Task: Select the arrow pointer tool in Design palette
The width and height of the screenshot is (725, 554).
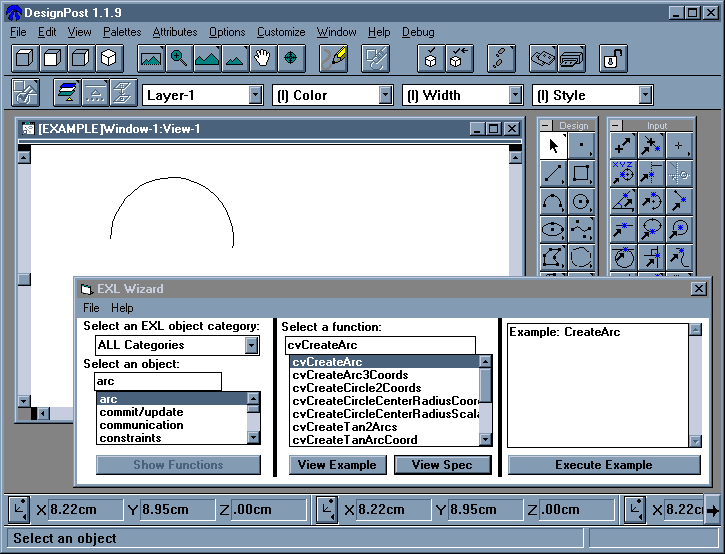Action: click(553, 146)
